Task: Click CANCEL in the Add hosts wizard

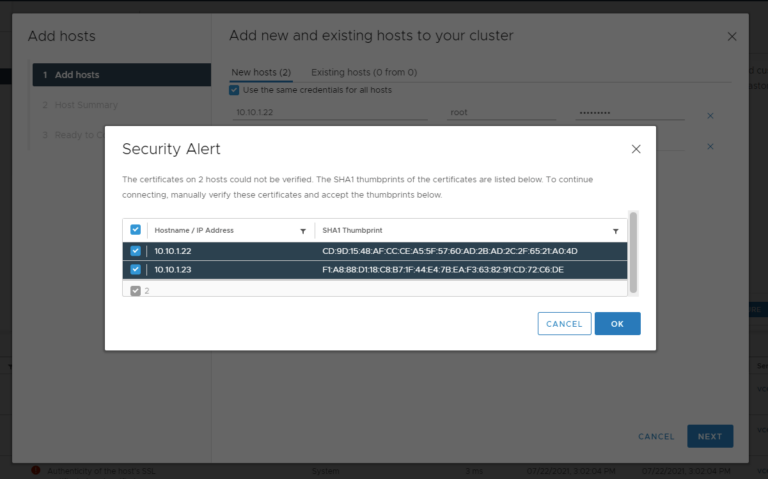Action: coord(656,436)
